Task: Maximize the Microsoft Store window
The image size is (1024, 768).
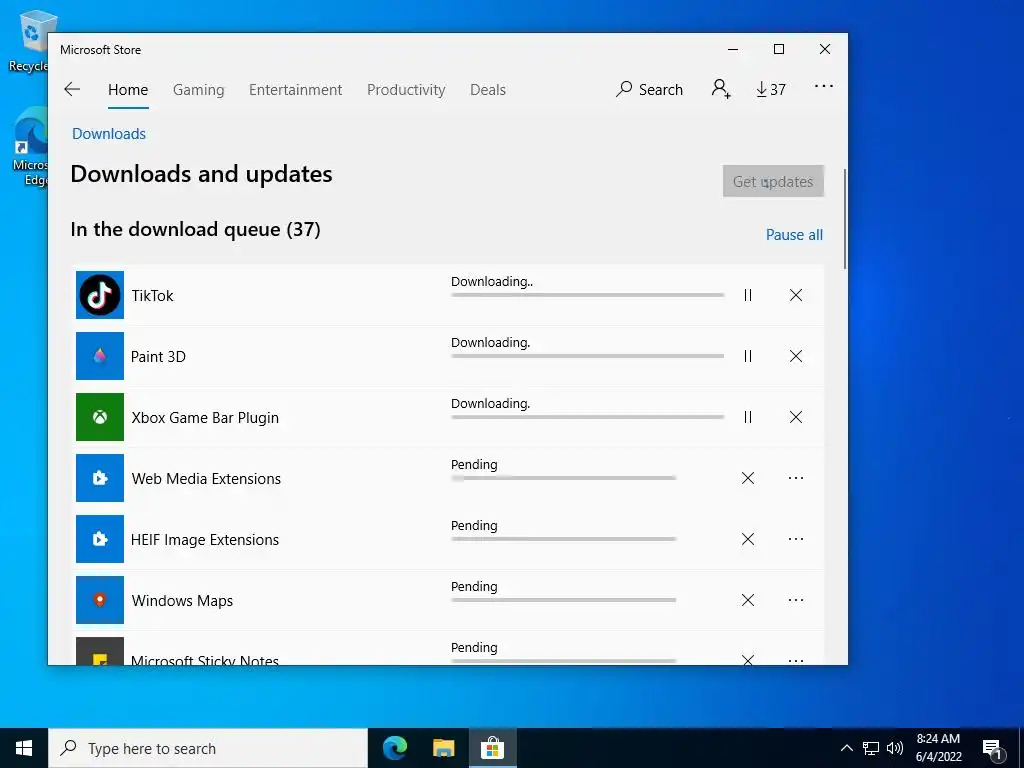Action: click(x=778, y=50)
